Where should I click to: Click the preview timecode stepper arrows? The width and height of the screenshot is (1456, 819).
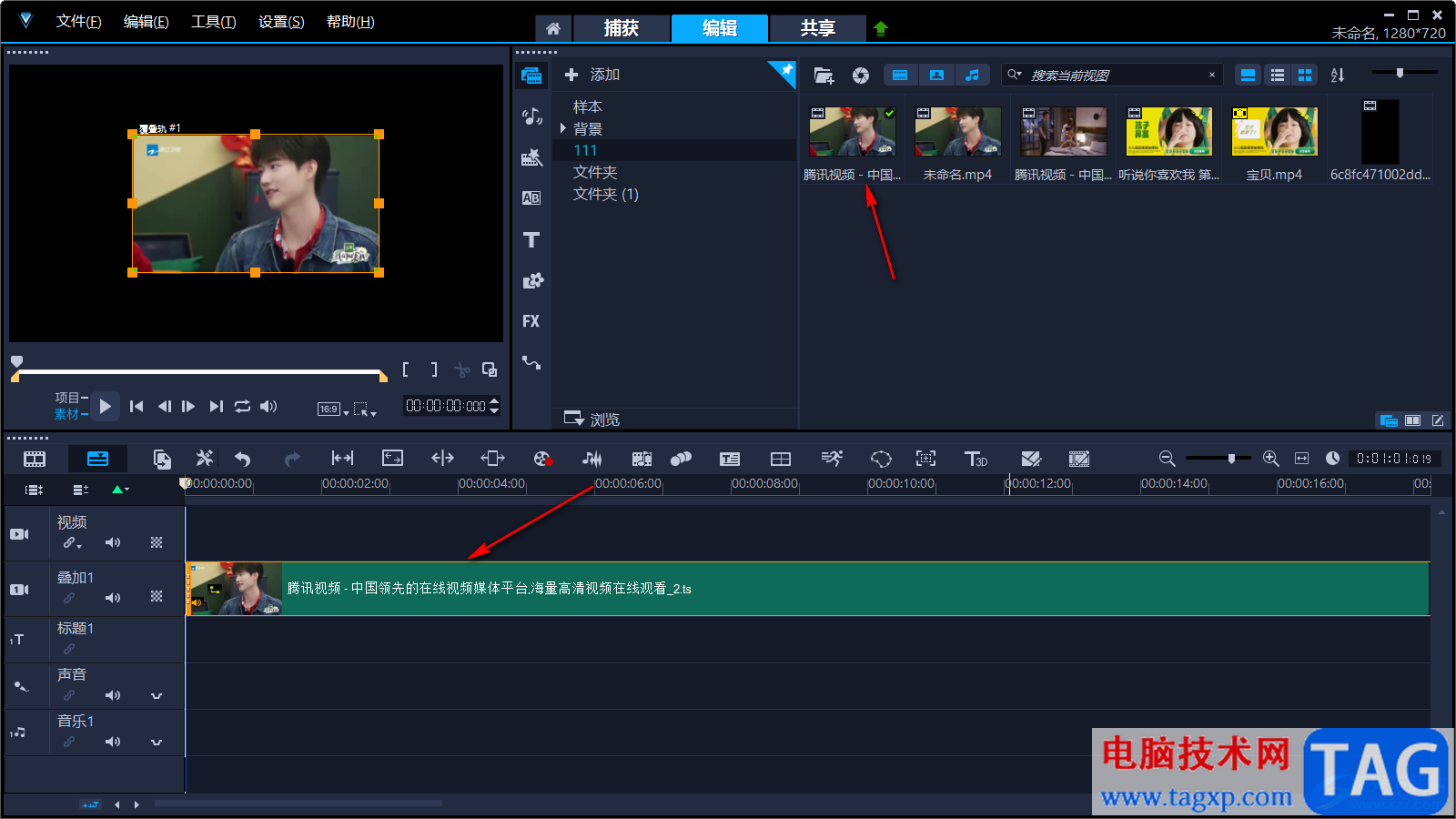pyautogui.click(x=494, y=406)
